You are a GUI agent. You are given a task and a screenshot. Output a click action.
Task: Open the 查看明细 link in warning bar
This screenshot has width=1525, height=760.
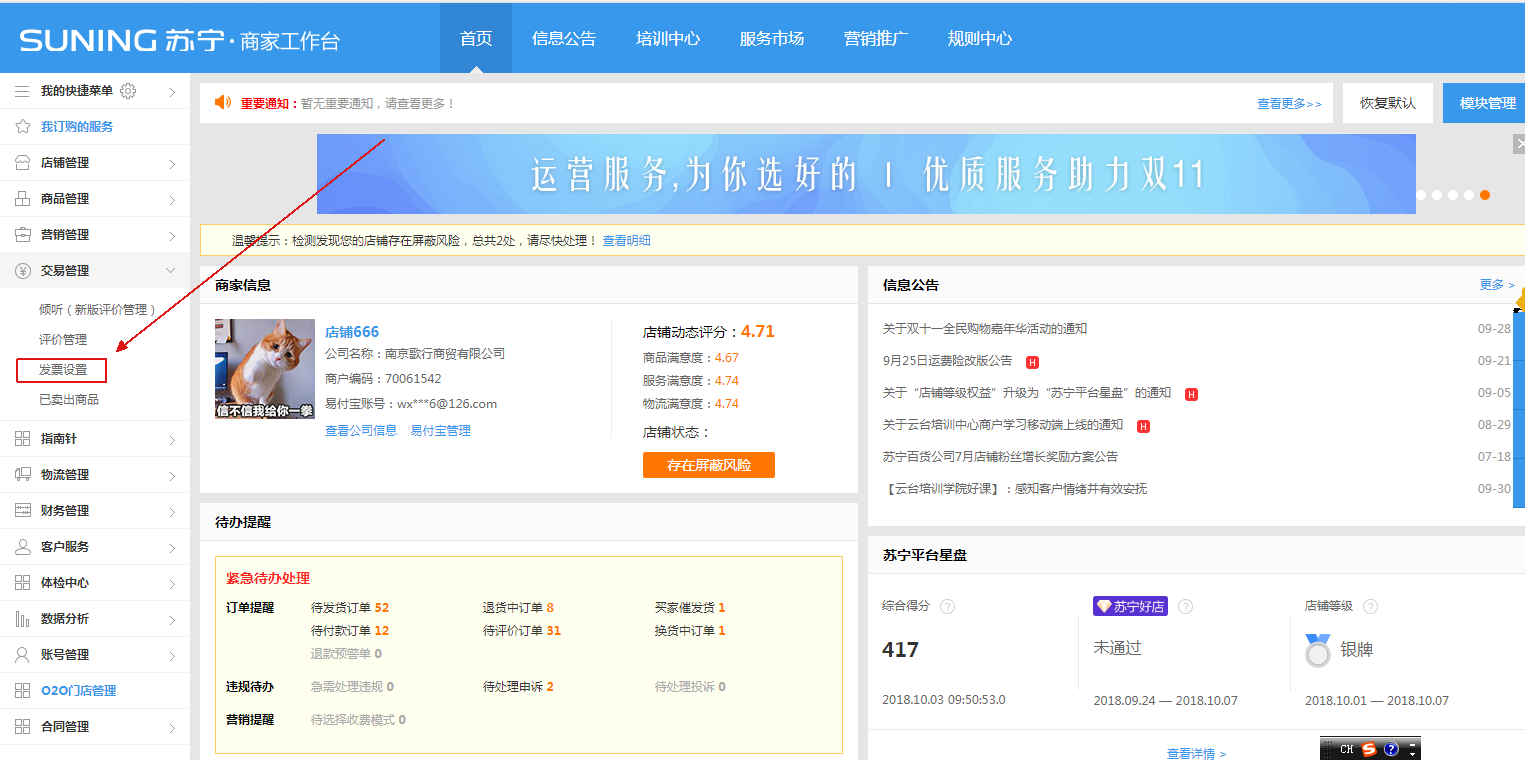point(627,241)
